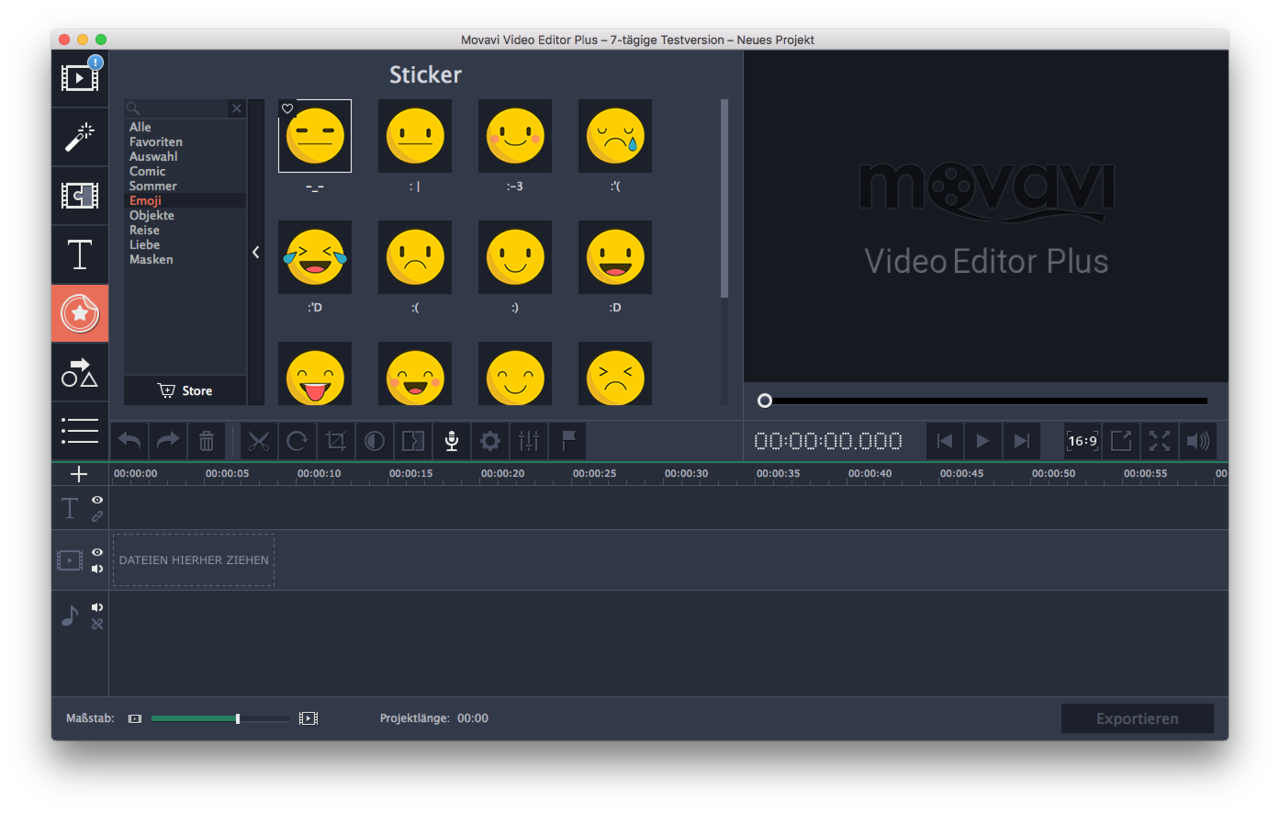Select the scissors Split tool

tap(259, 441)
